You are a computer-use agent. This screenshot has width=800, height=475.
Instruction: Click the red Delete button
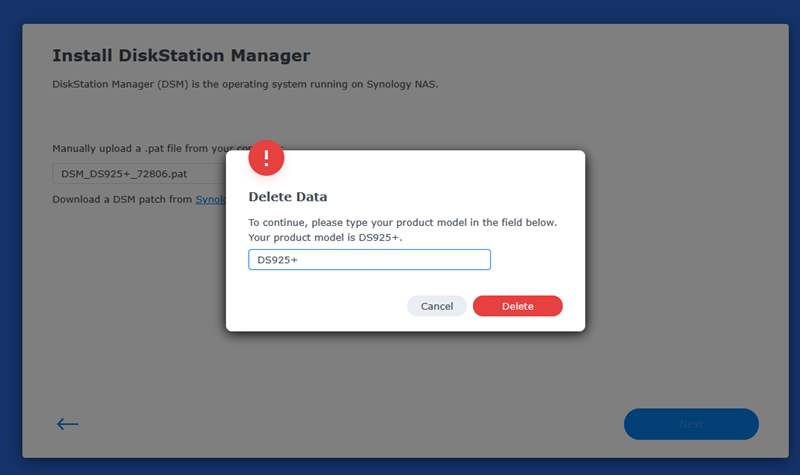(x=517, y=306)
